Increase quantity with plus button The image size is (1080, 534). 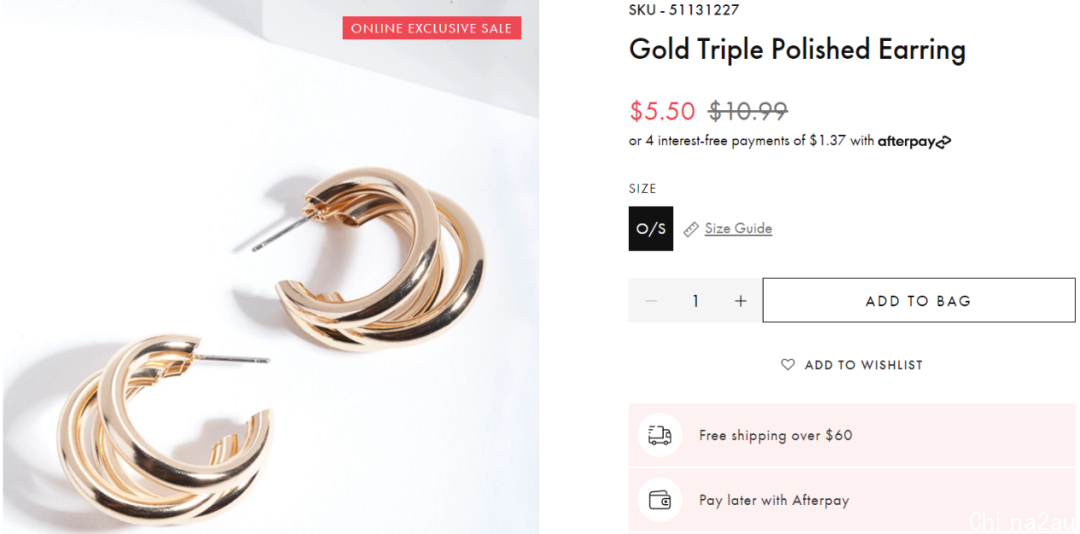click(x=740, y=300)
